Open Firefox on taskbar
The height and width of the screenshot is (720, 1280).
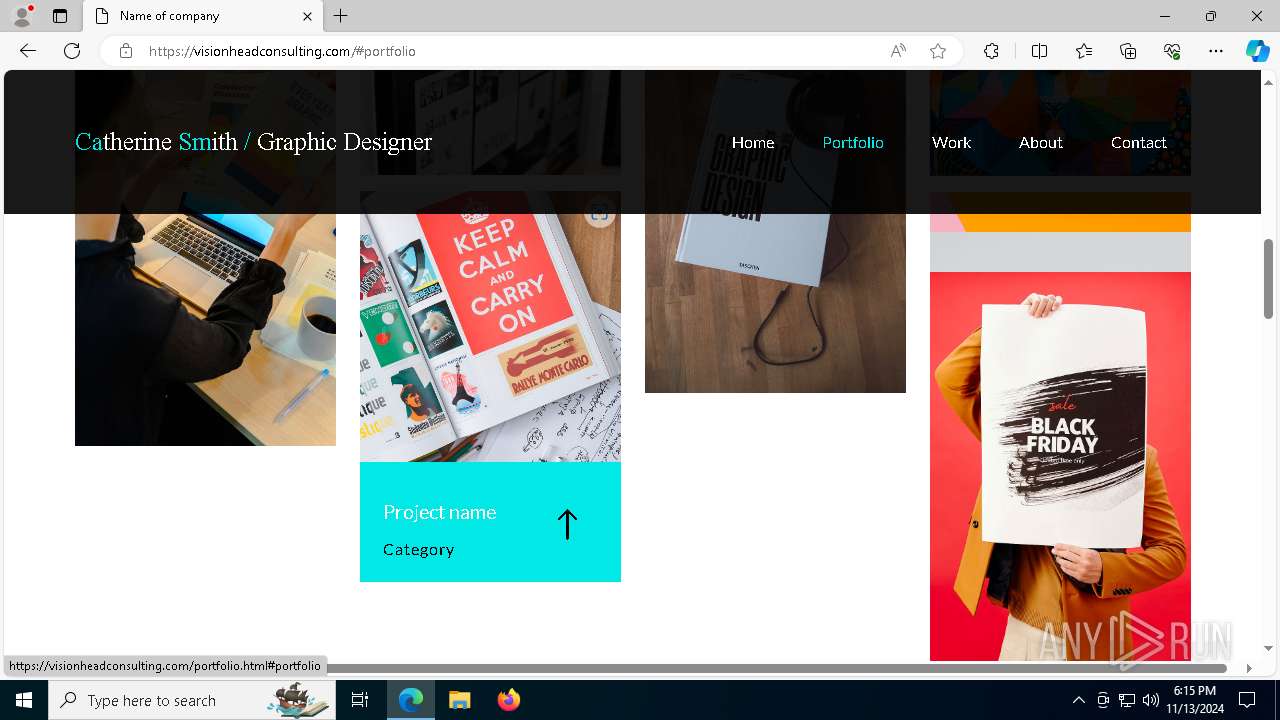508,700
